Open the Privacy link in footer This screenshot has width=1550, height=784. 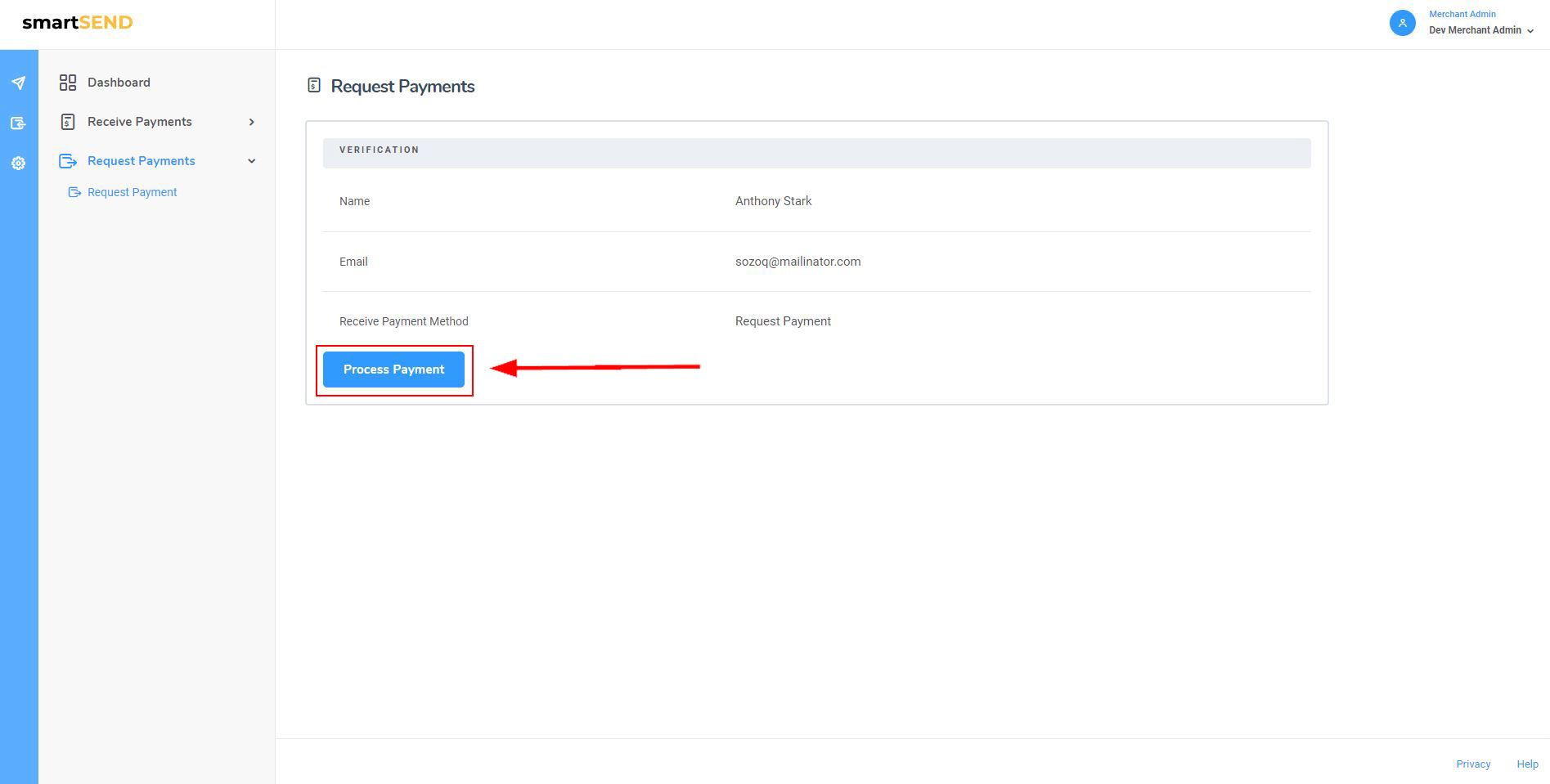(x=1473, y=764)
